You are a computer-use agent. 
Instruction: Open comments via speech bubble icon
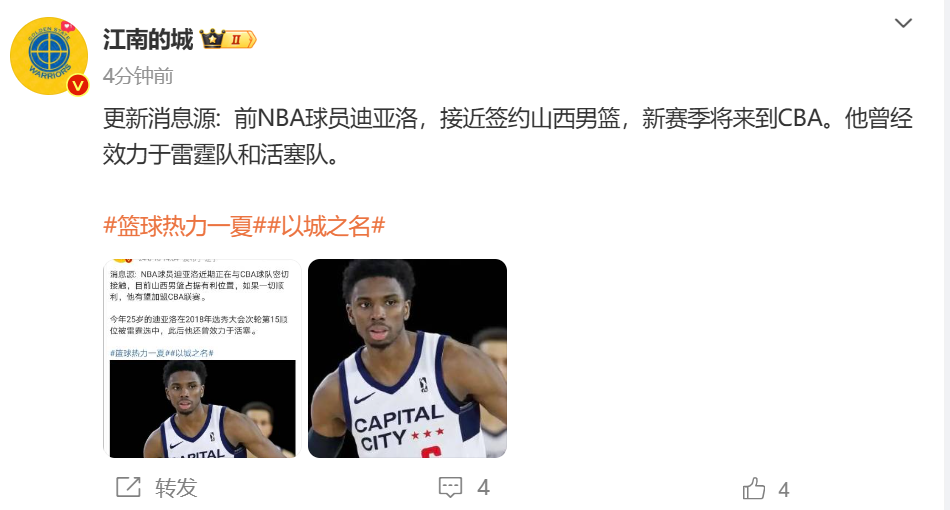(x=450, y=488)
